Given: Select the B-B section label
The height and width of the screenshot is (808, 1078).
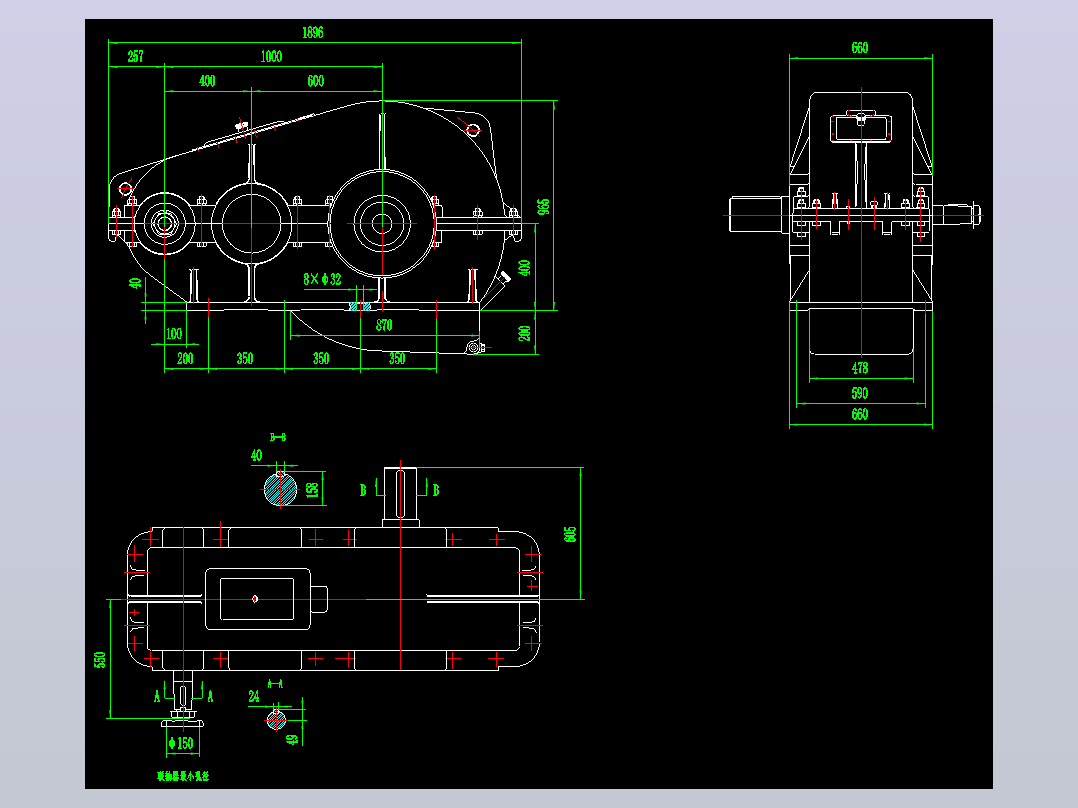Looking at the screenshot, I should tap(278, 437).
